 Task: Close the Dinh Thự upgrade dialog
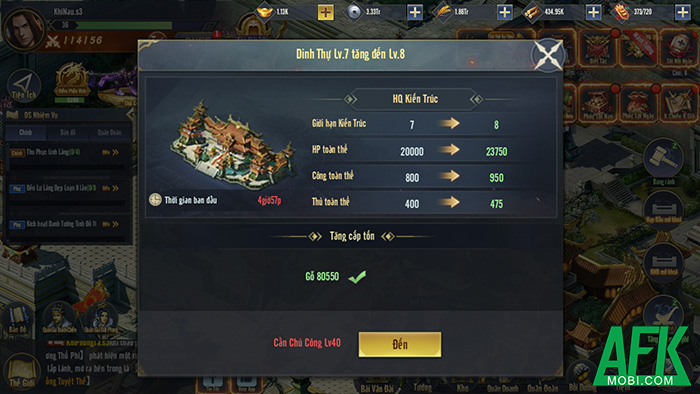(x=548, y=55)
